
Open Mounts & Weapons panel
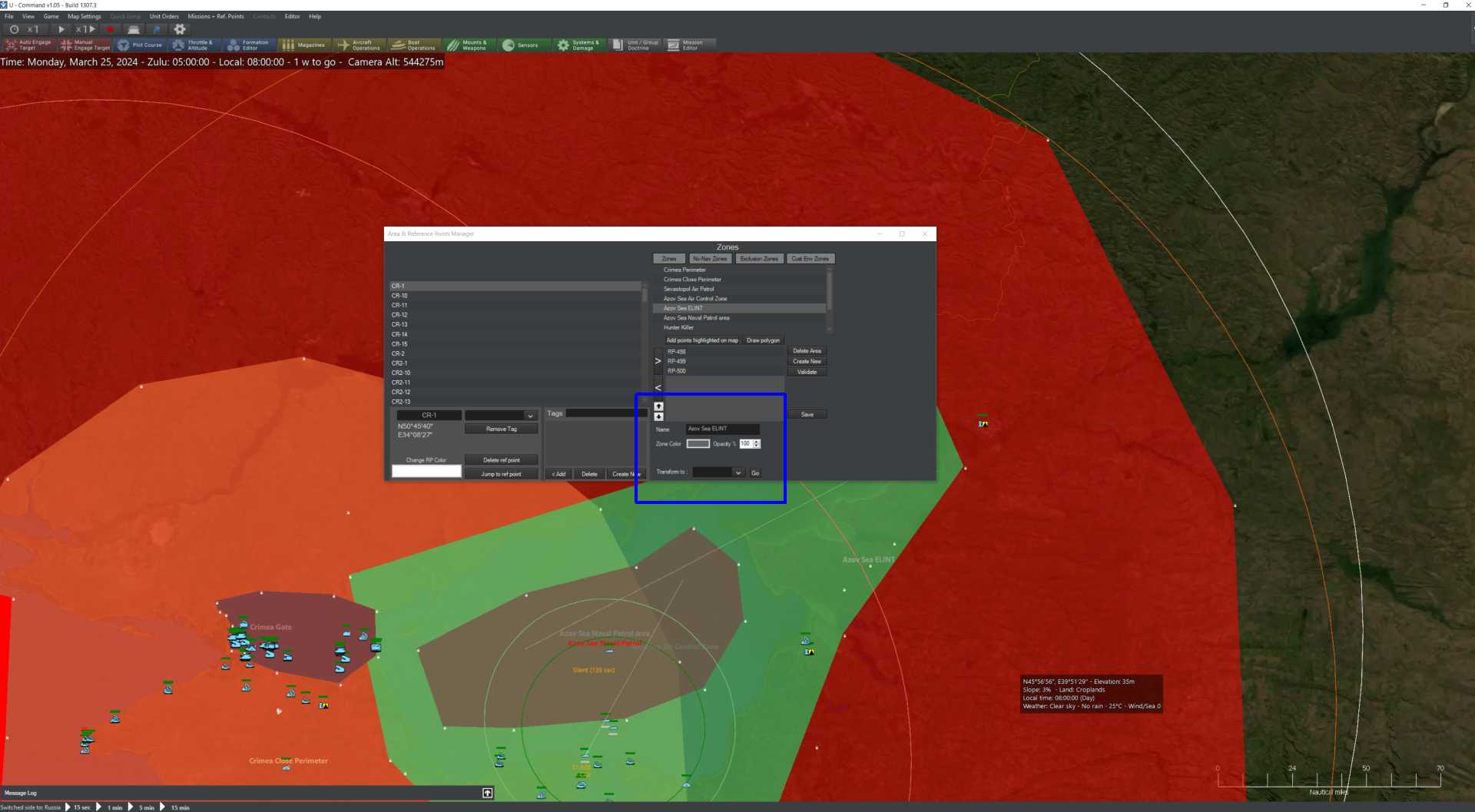(469, 45)
